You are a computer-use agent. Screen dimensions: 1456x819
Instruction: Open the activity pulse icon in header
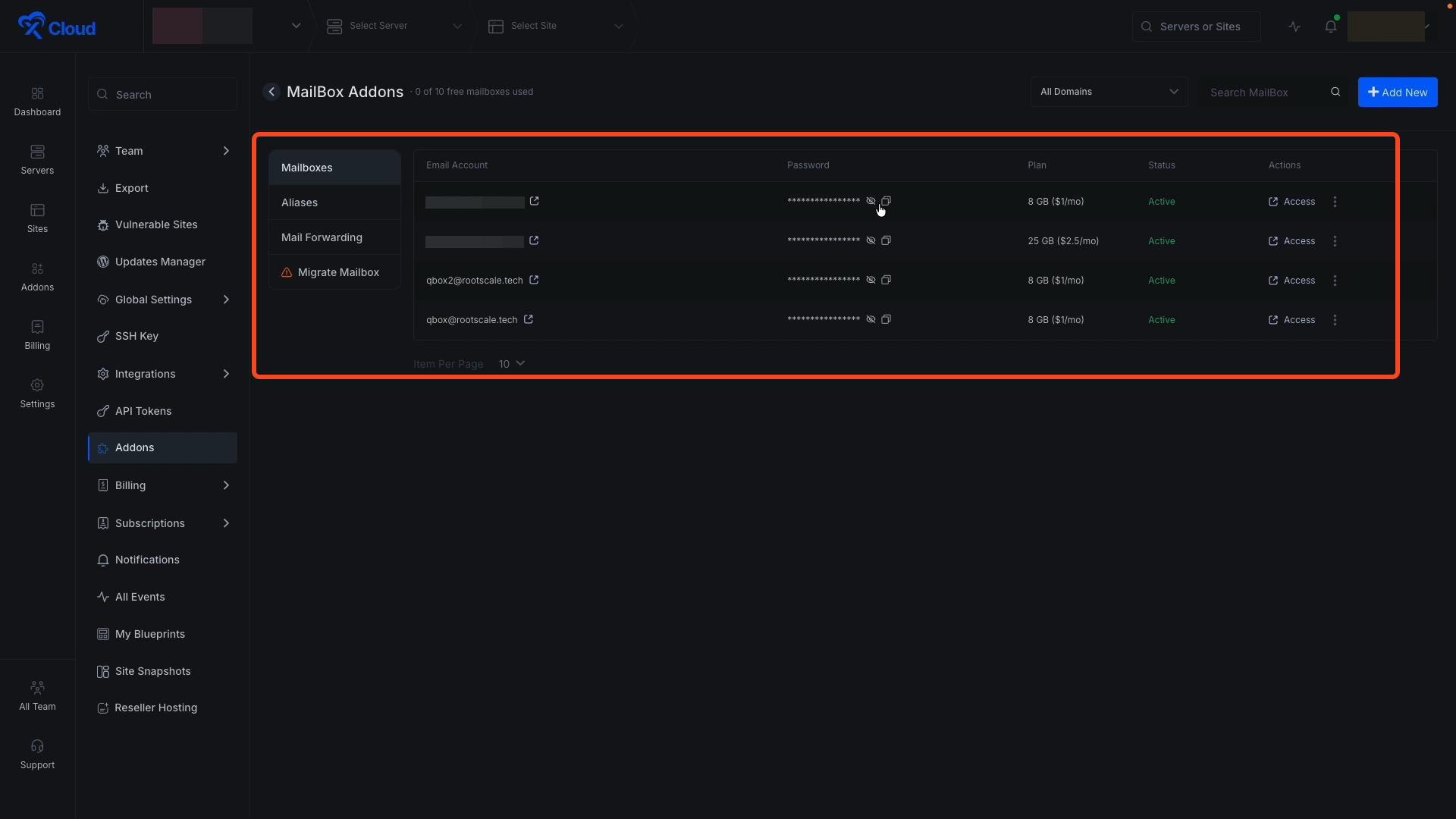pos(1294,27)
